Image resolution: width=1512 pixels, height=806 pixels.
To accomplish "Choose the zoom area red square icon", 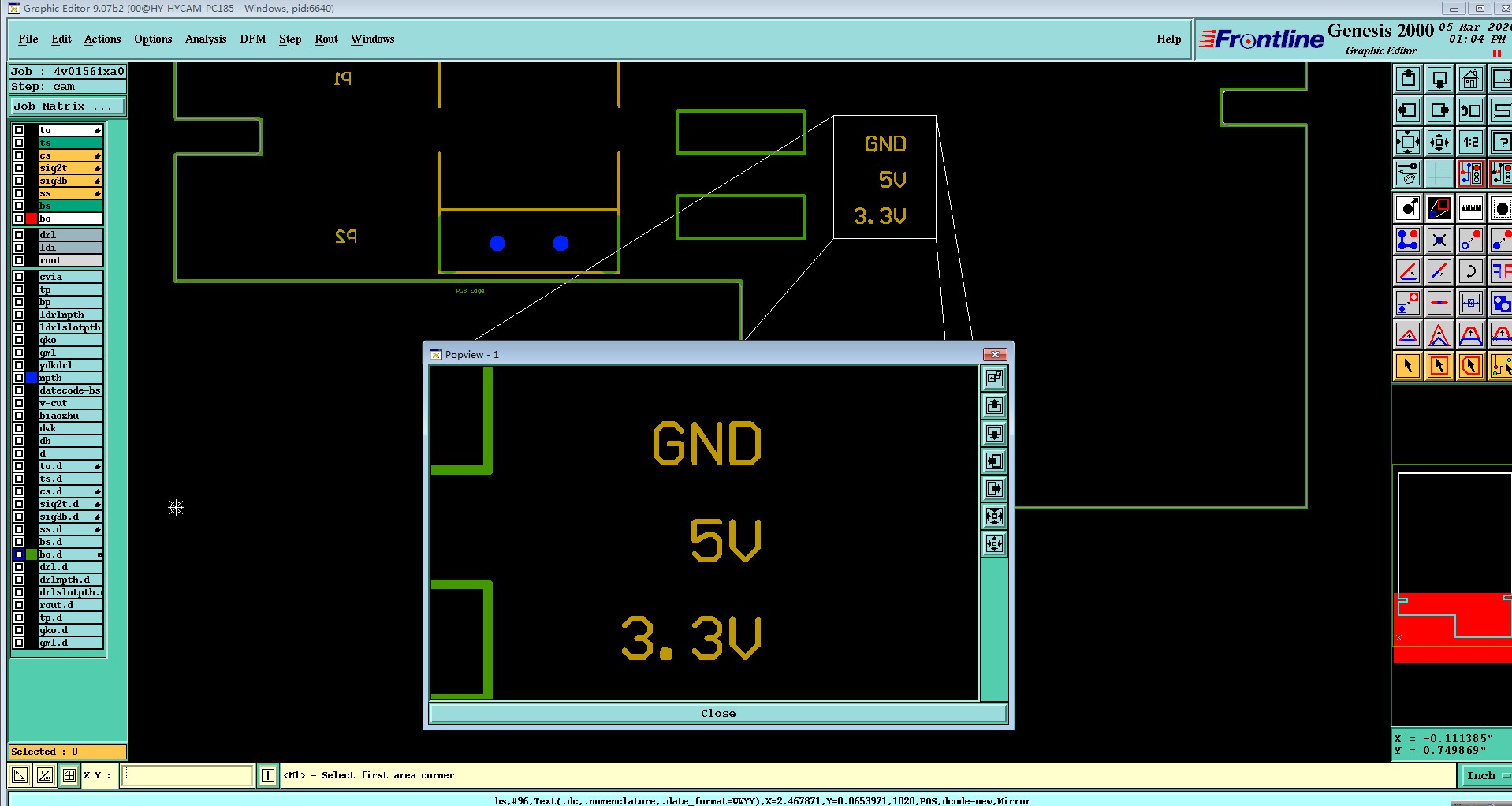I will point(1439,209).
